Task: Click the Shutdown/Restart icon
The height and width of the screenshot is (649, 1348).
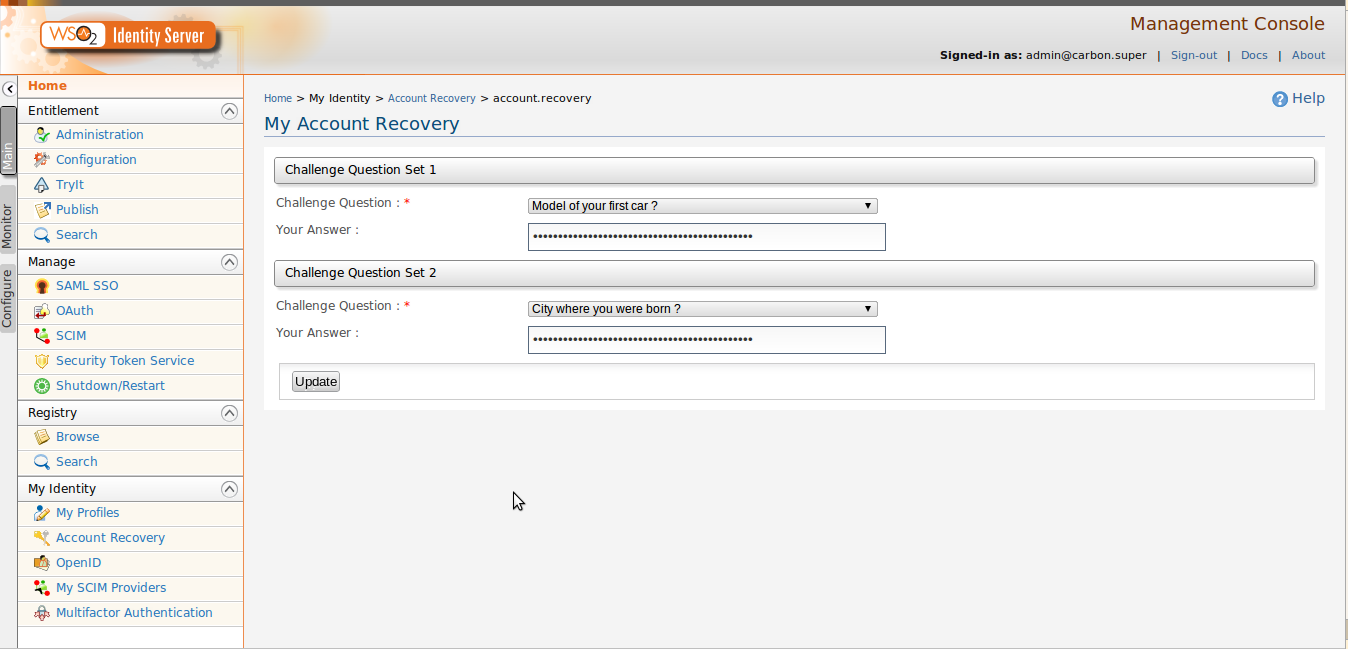Action: [42, 385]
